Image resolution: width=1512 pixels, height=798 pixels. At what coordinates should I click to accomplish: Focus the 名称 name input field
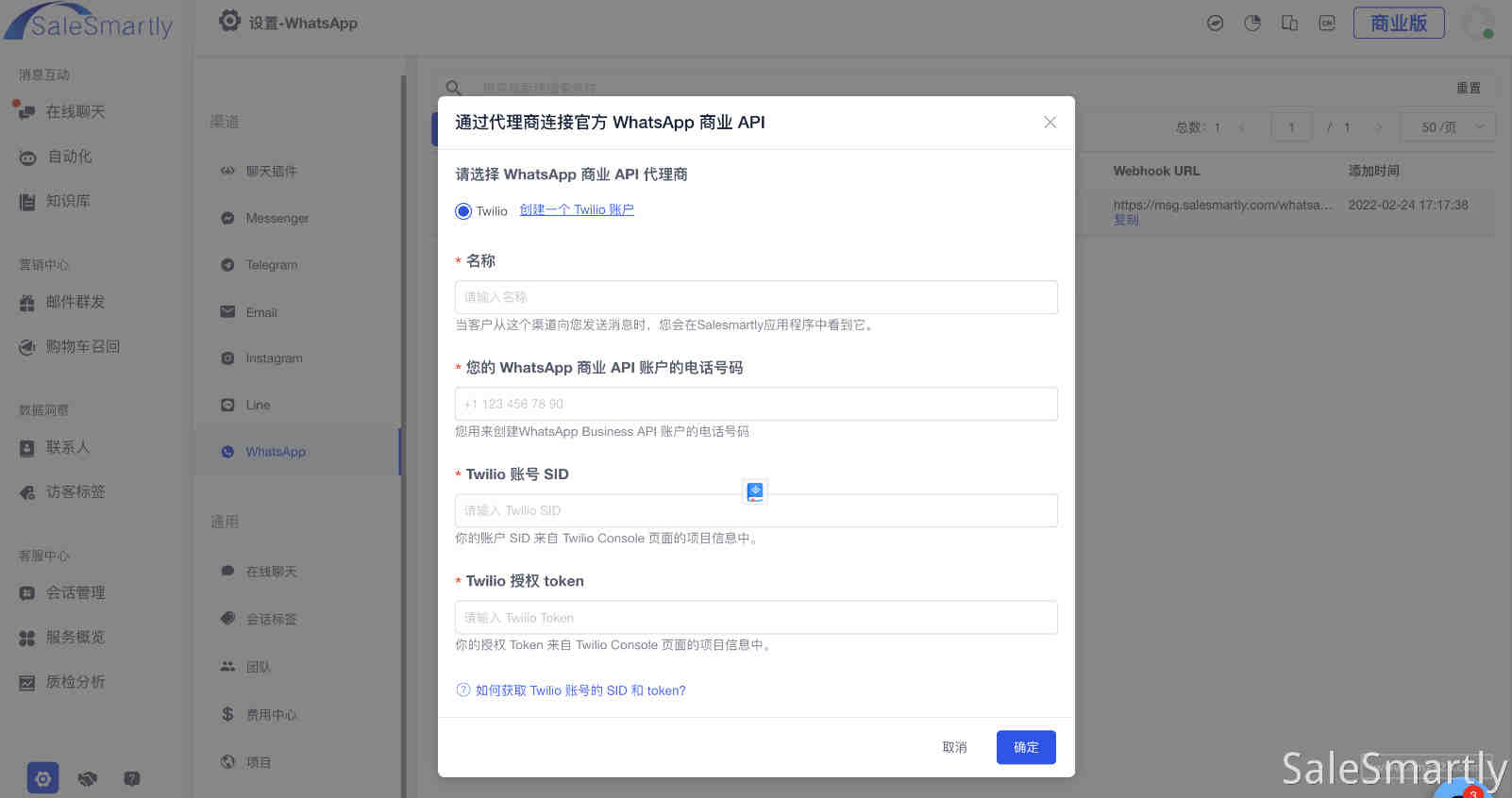click(756, 297)
